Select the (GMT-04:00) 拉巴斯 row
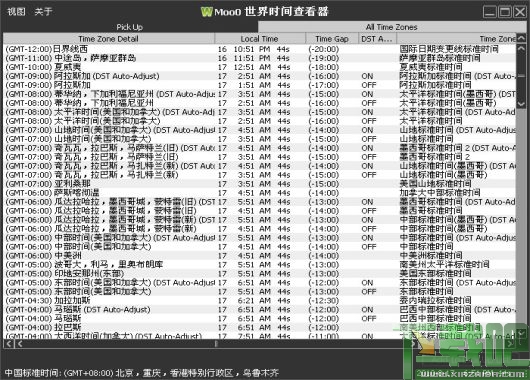Image resolution: width=530 pixels, height=380 pixels. tap(260, 328)
